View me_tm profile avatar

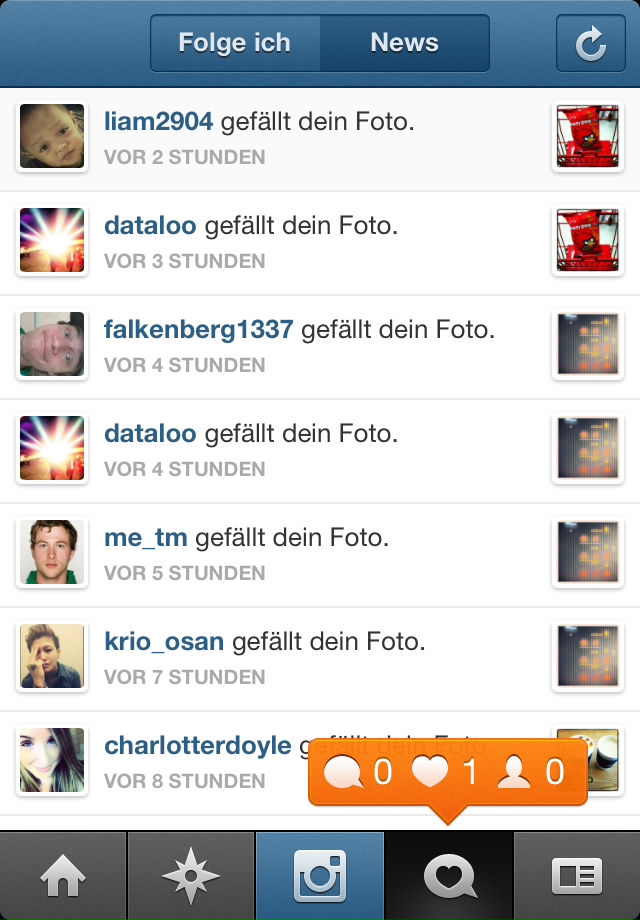tap(52, 552)
